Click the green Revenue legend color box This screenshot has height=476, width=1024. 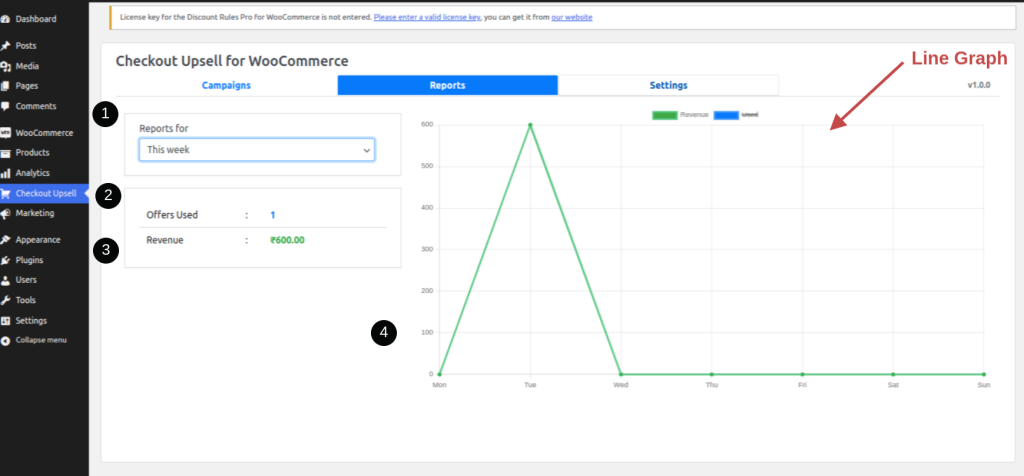click(664, 115)
